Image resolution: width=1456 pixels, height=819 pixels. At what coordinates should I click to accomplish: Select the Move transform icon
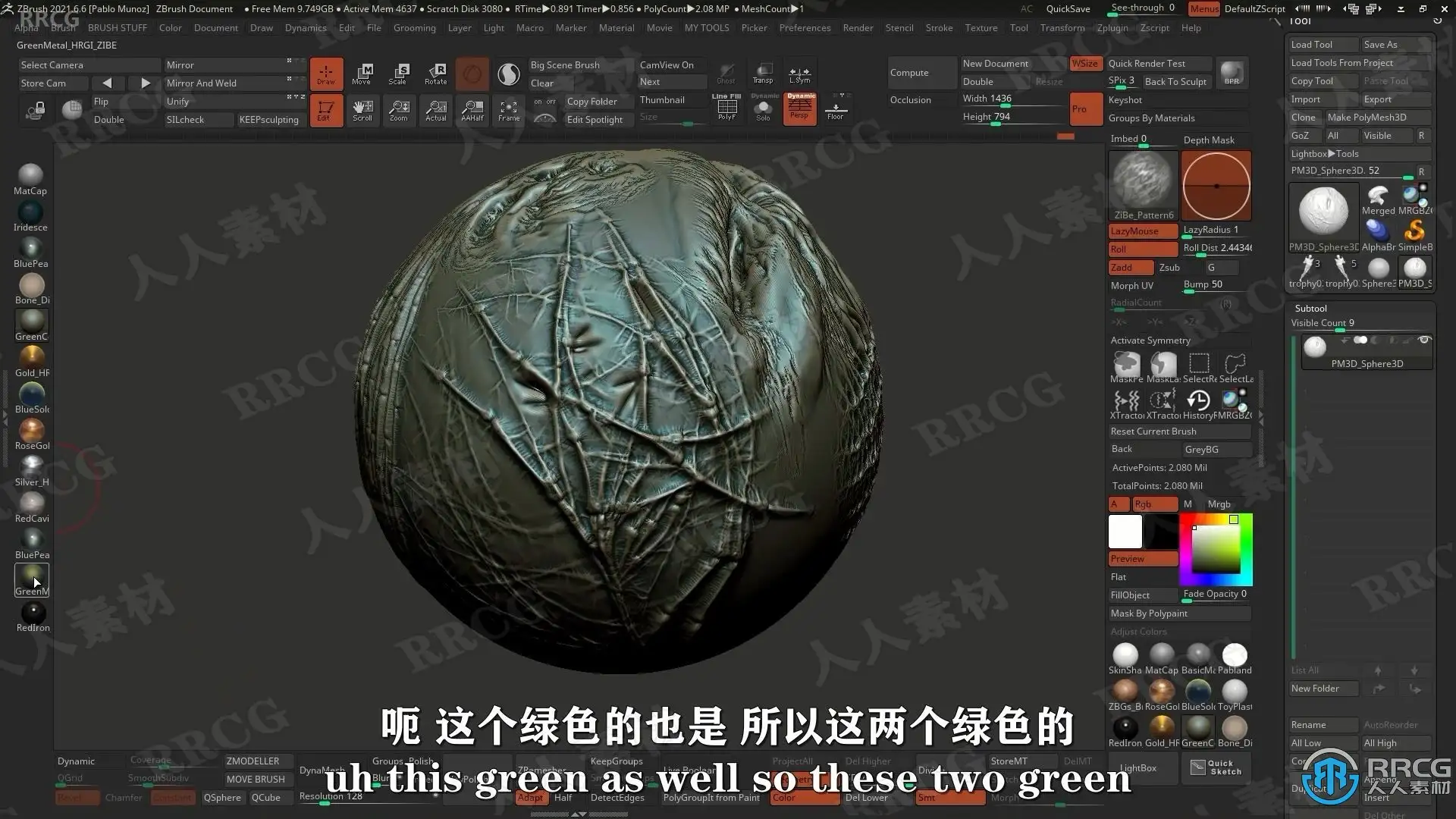click(362, 74)
